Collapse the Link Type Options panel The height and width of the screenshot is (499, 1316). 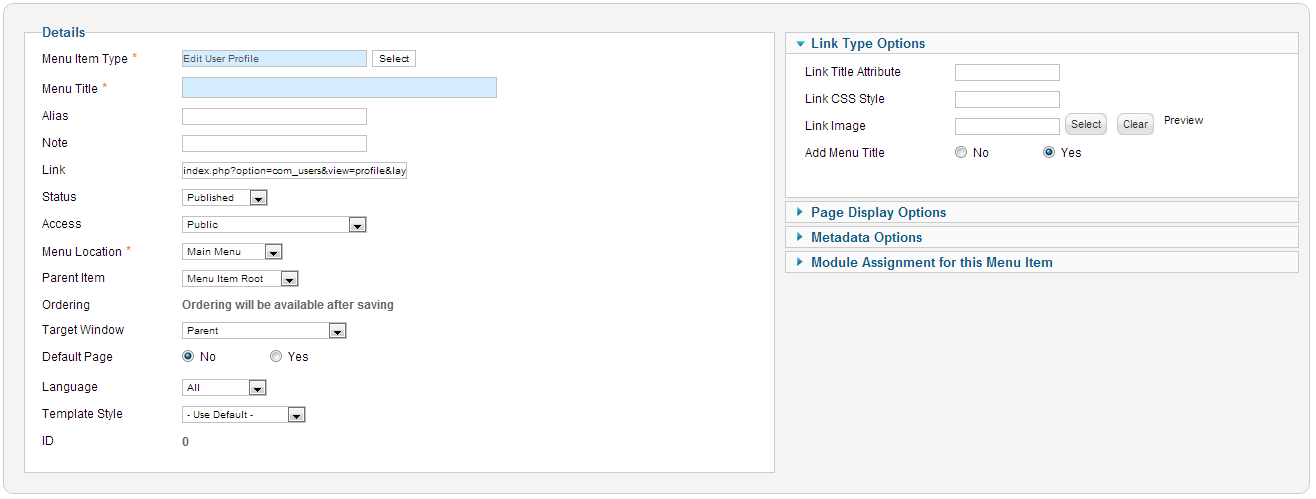pos(868,43)
